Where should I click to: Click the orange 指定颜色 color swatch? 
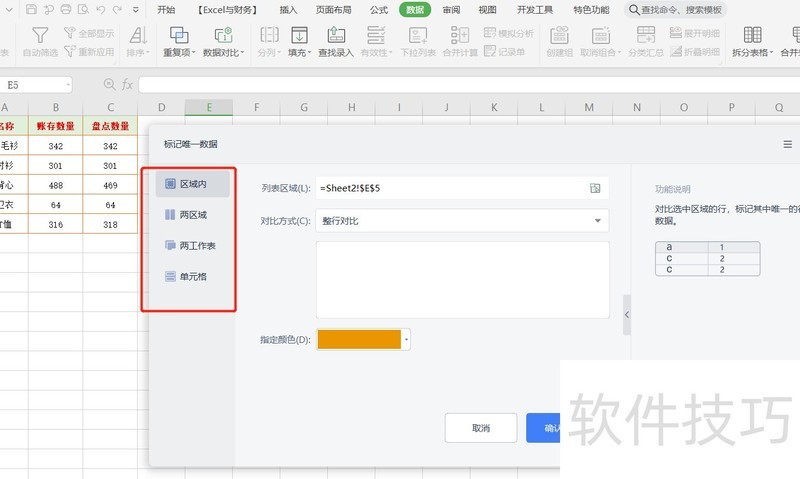click(359, 340)
